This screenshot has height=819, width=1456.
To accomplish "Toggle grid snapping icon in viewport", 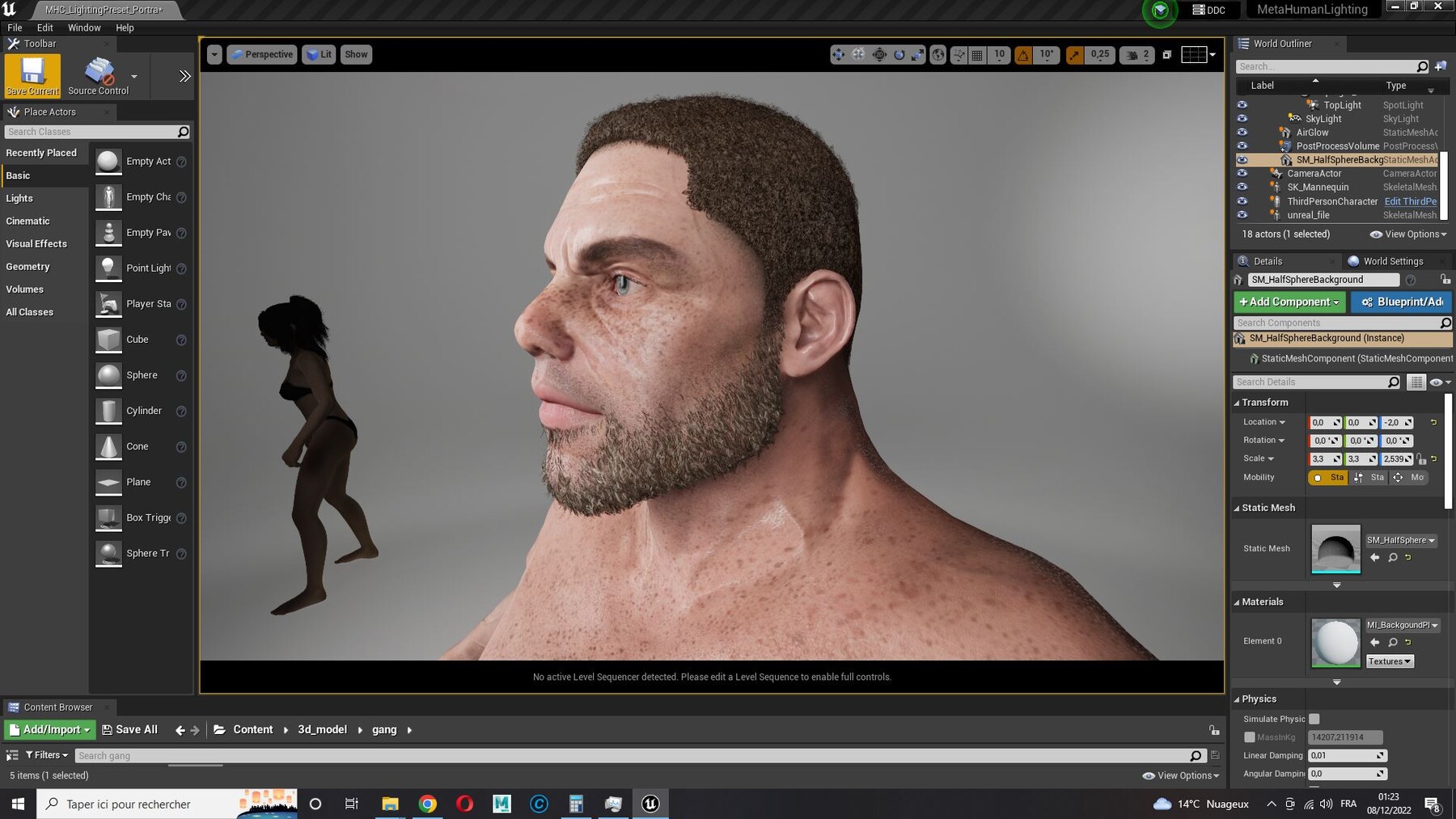I will (977, 55).
